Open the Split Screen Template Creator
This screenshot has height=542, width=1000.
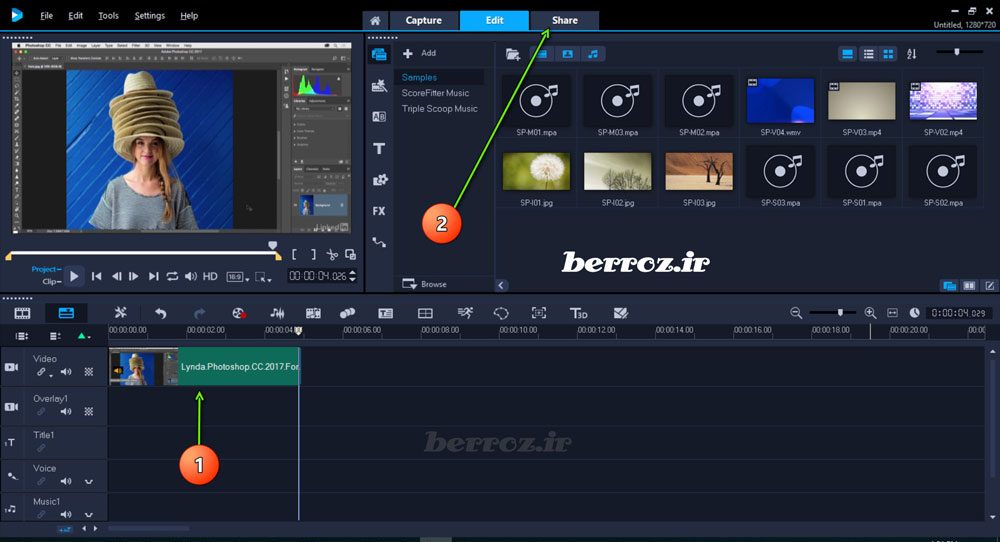coord(621,313)
